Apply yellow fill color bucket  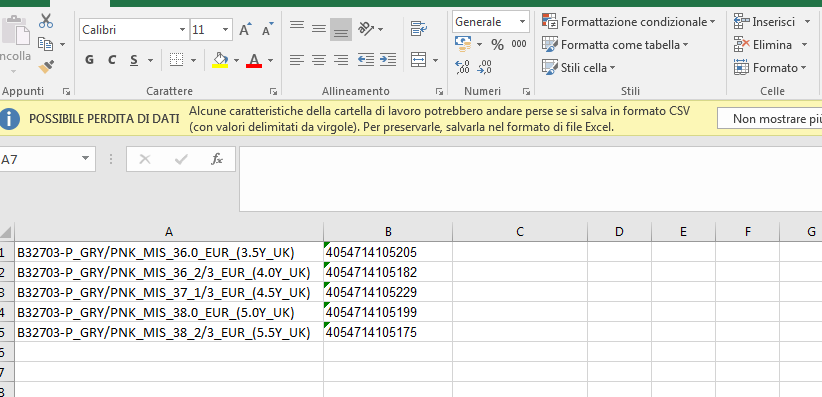(220, 60)
